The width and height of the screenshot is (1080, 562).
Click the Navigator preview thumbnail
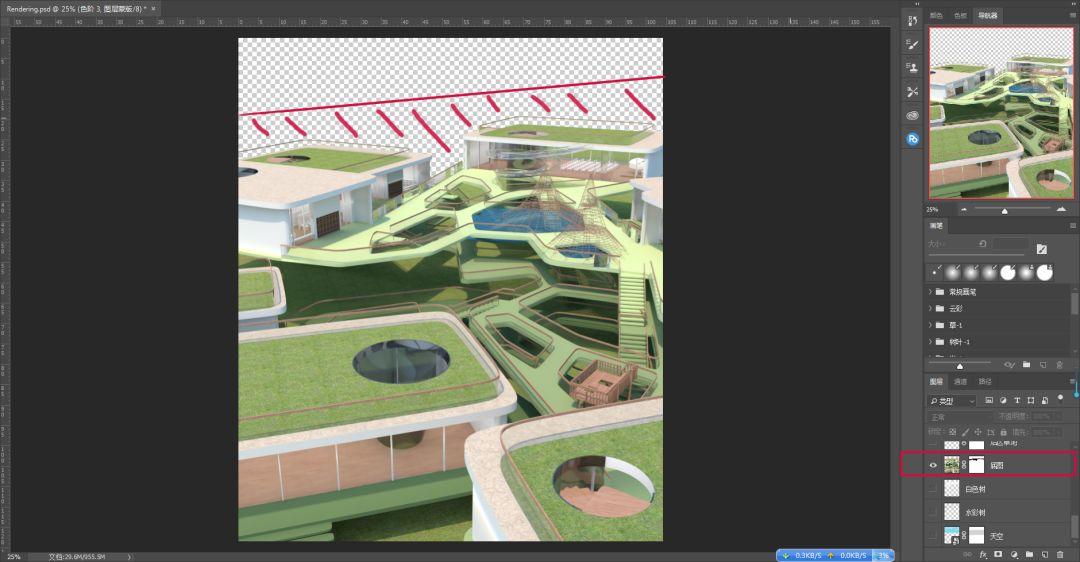[1001, 113]
